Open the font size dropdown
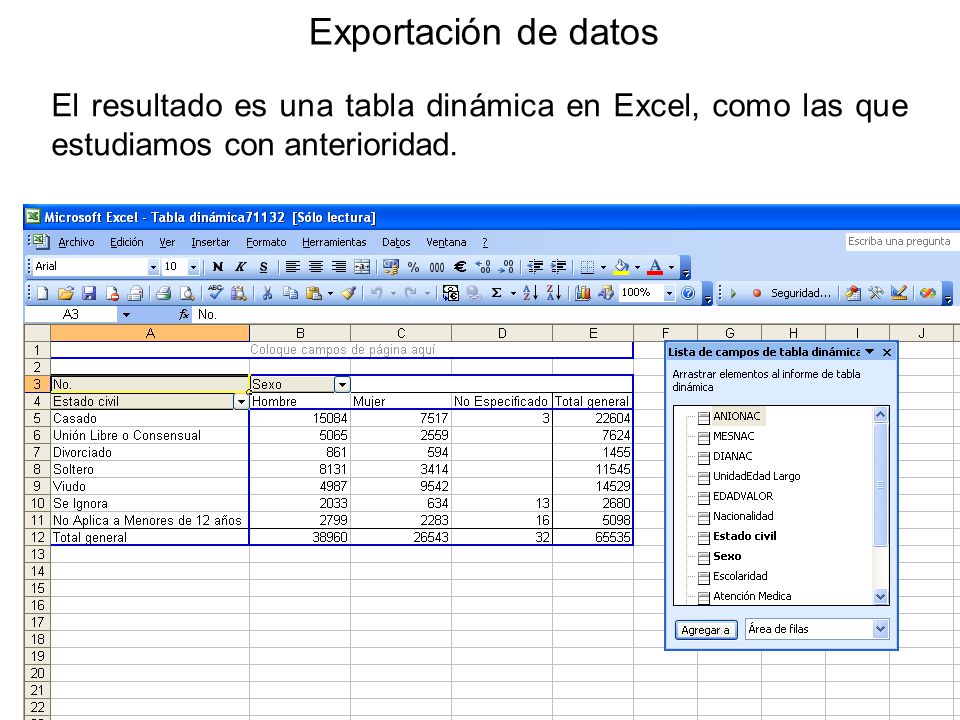Viewport: 960px width, 720px height. [x=193, y=267]
